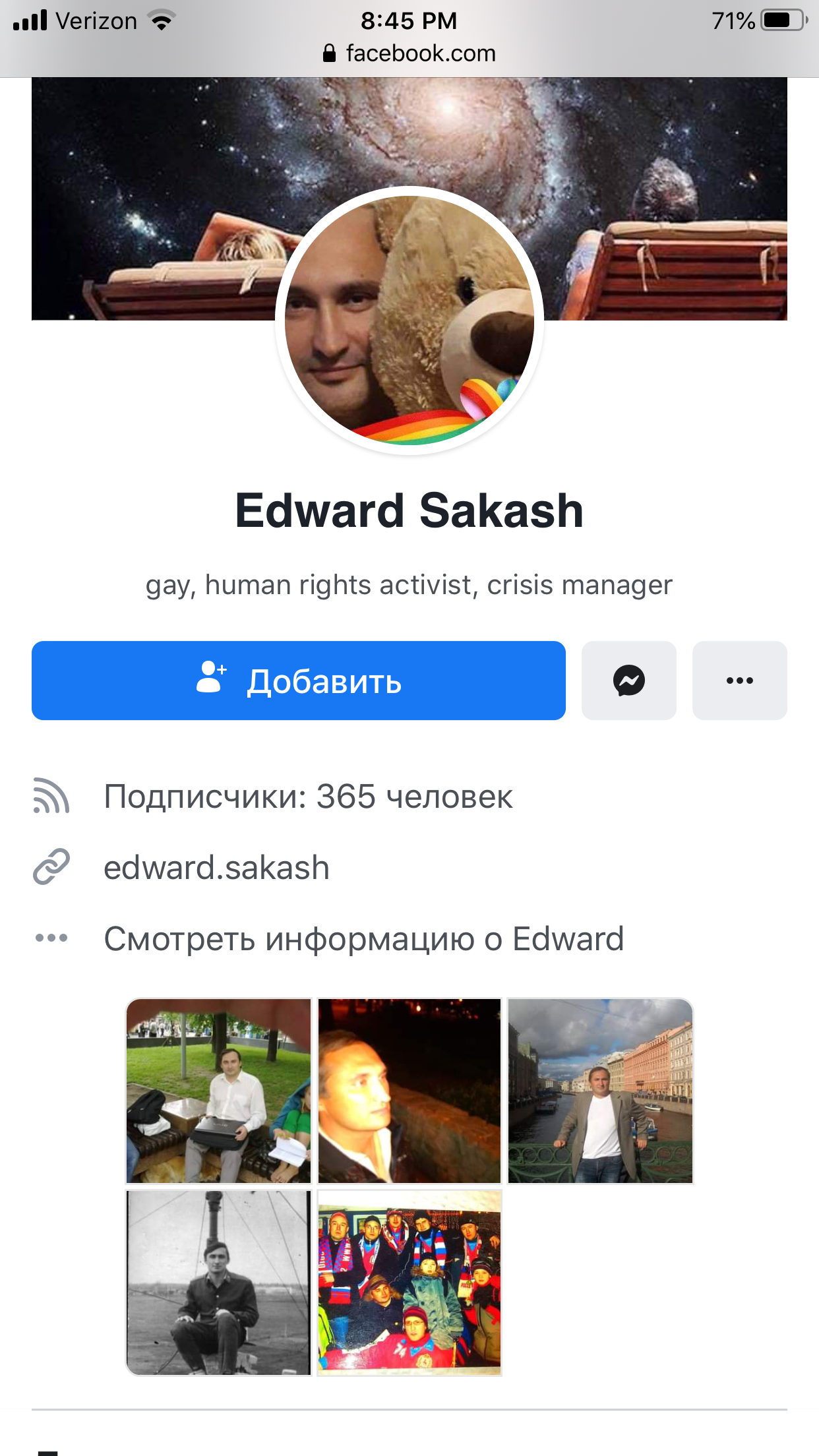Tap the battery indicator in status bar
The image size is (819, 1456).
tap(784, 20)
